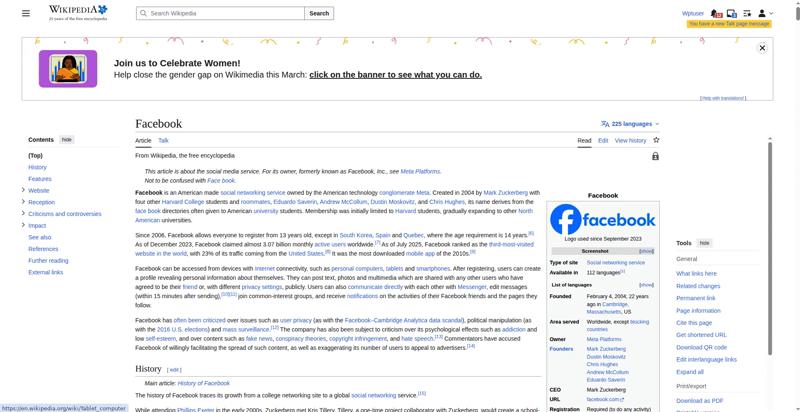
Task: Expand Criticisms and controversies in contents
Action: click(x=23, y=213)
